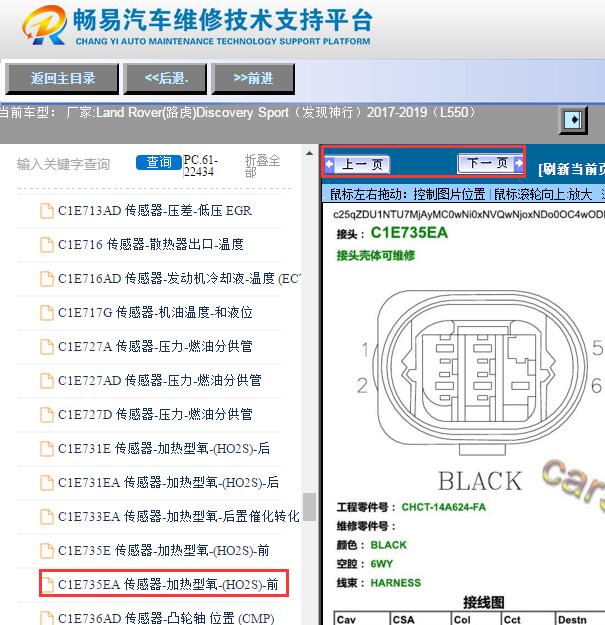This screenshot has width=605, height=625.
Task: Go back with the <<后退 button
Action: pyautogui.click(x=165, y=79)
